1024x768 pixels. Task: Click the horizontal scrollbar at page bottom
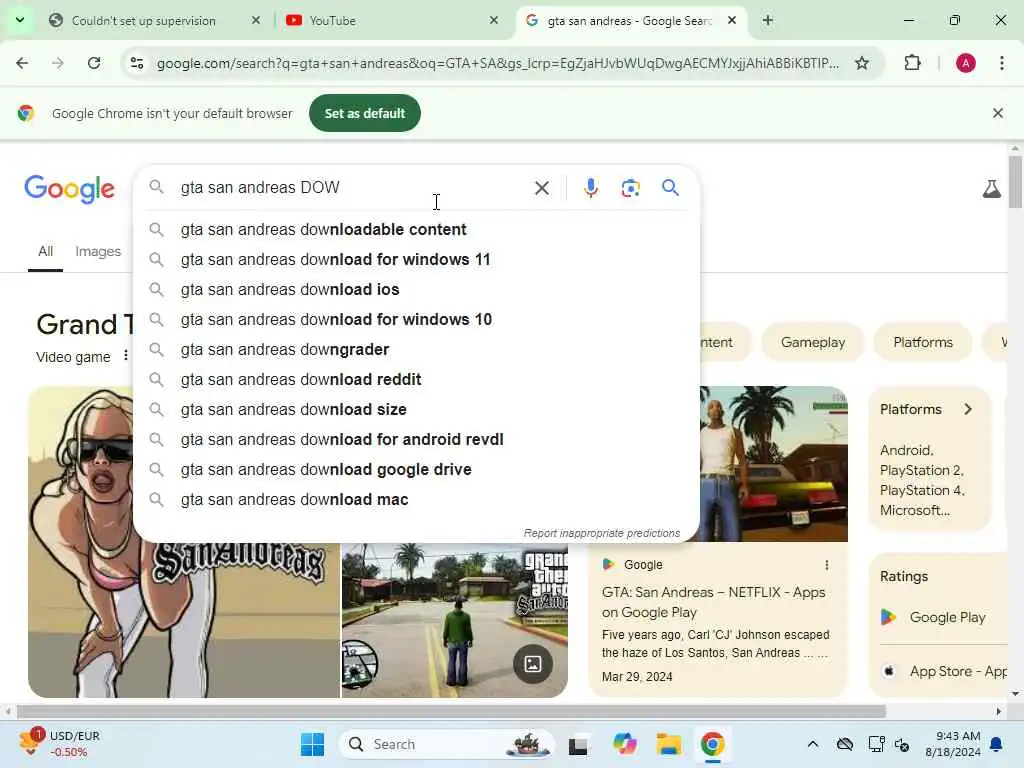[x=451, y=711]
